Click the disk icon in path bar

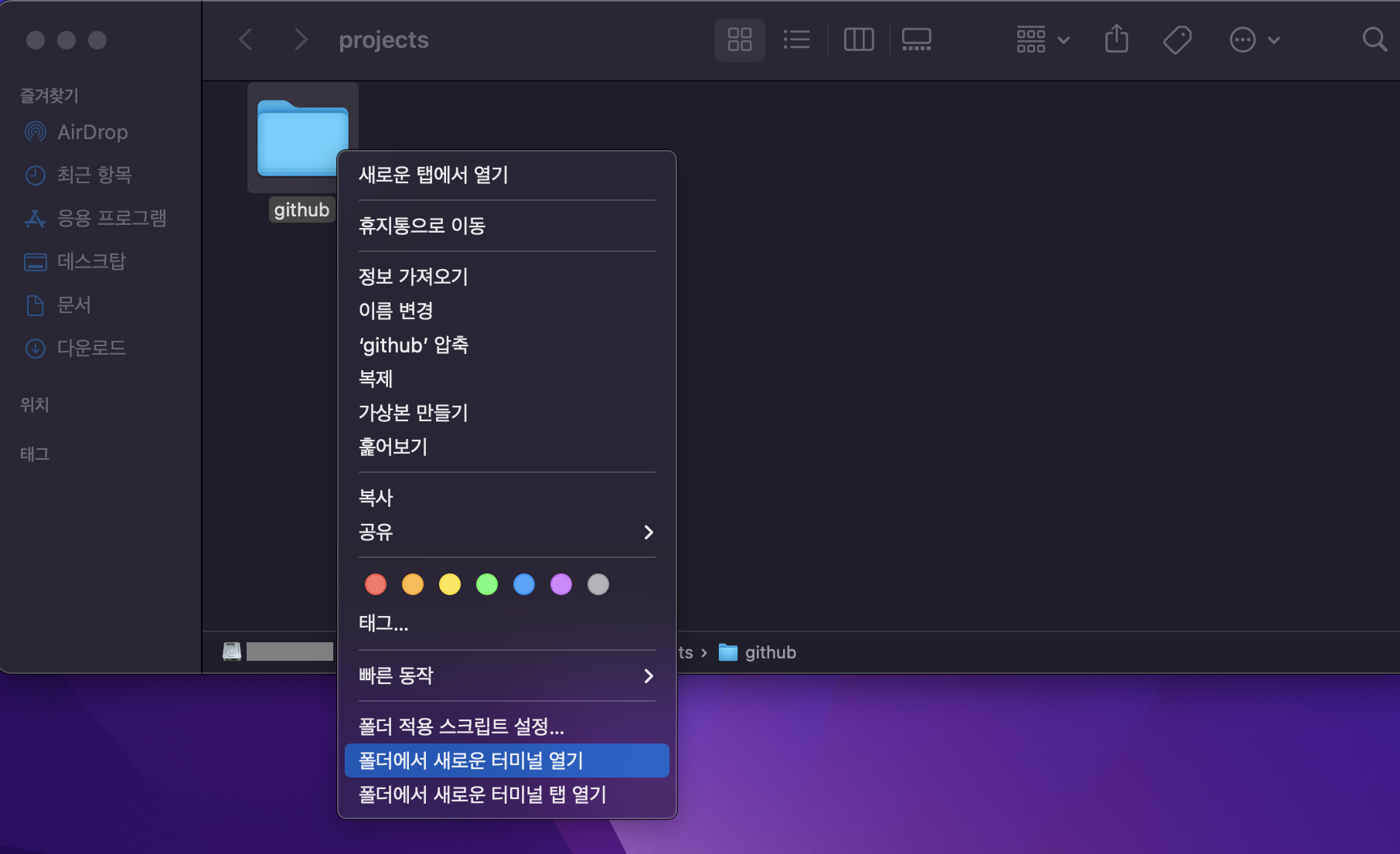click(x=232, y=652)
